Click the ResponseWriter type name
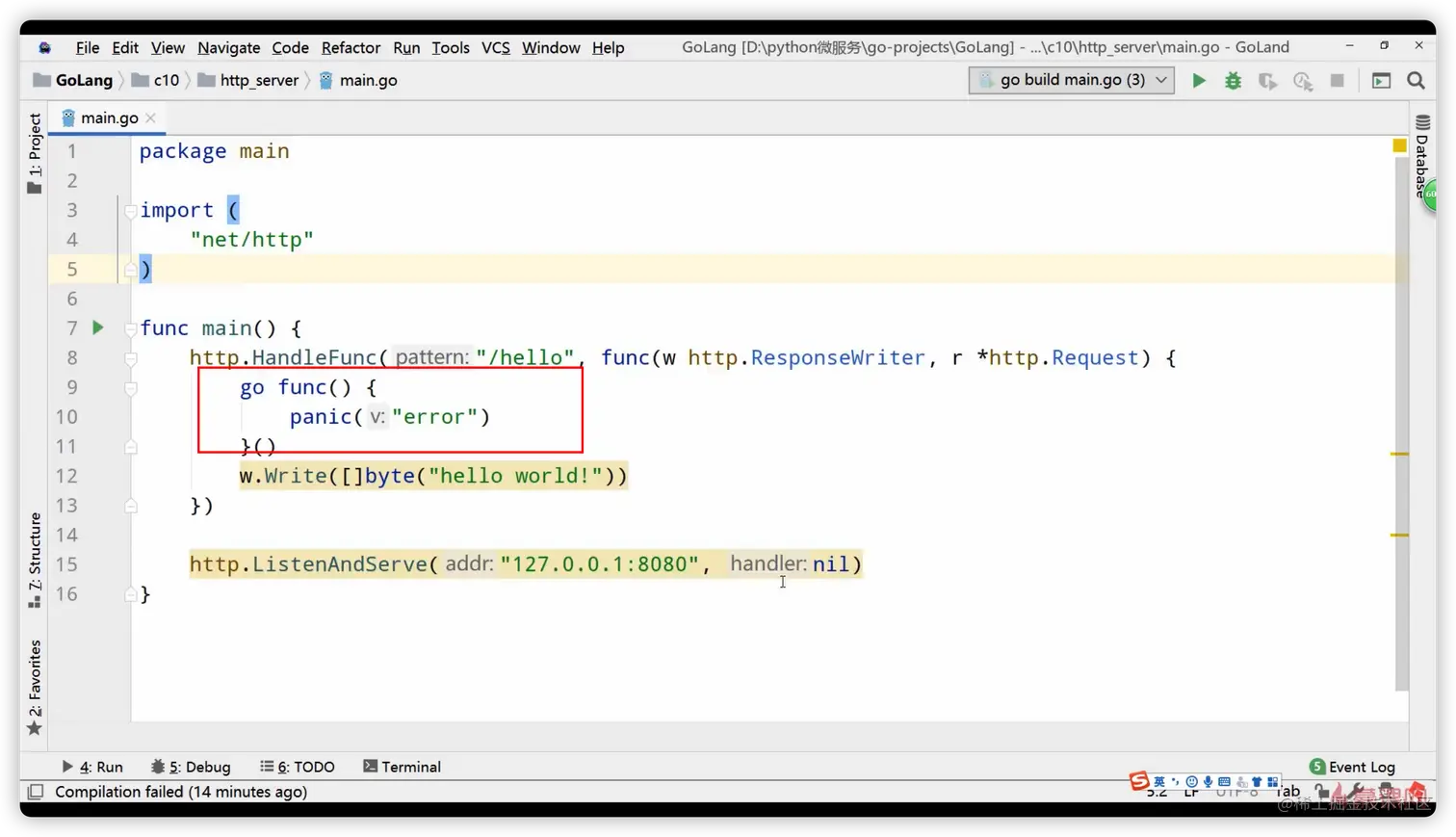Screen dimensions: 1456x837 point(838,358)
